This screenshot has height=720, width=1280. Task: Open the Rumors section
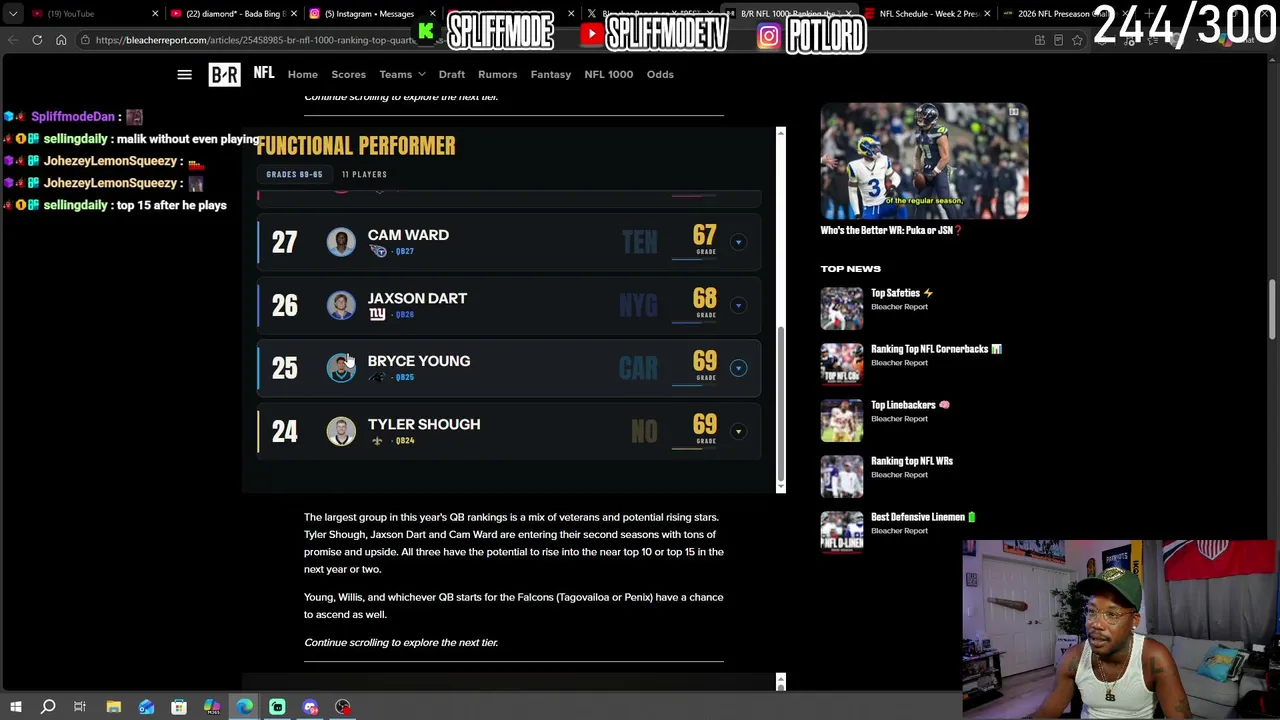(497, 74)
